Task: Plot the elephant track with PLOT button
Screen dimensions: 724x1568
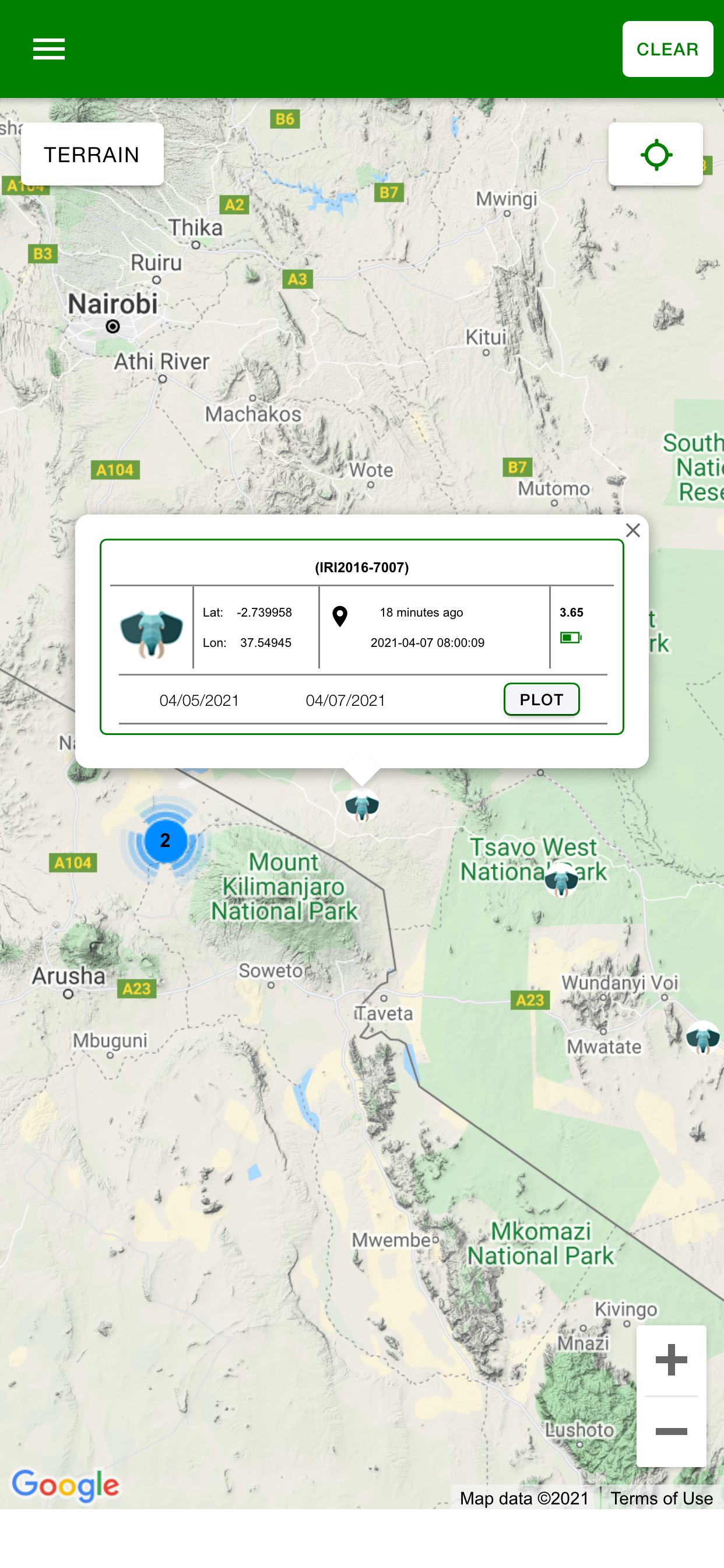Action: click(x=542, y=699)
